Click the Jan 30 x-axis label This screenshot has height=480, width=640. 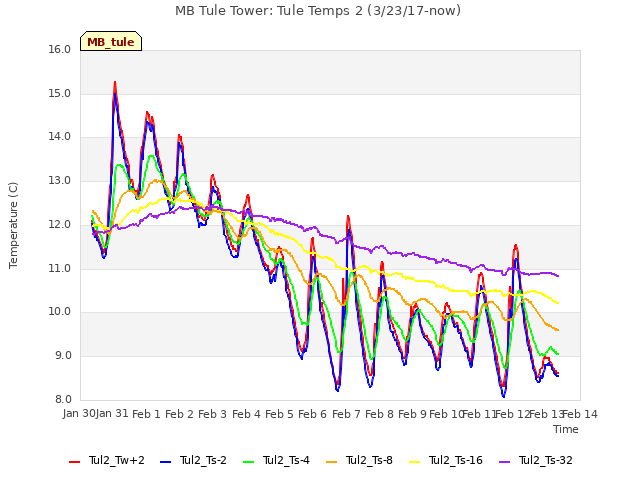tap(79, 413)
